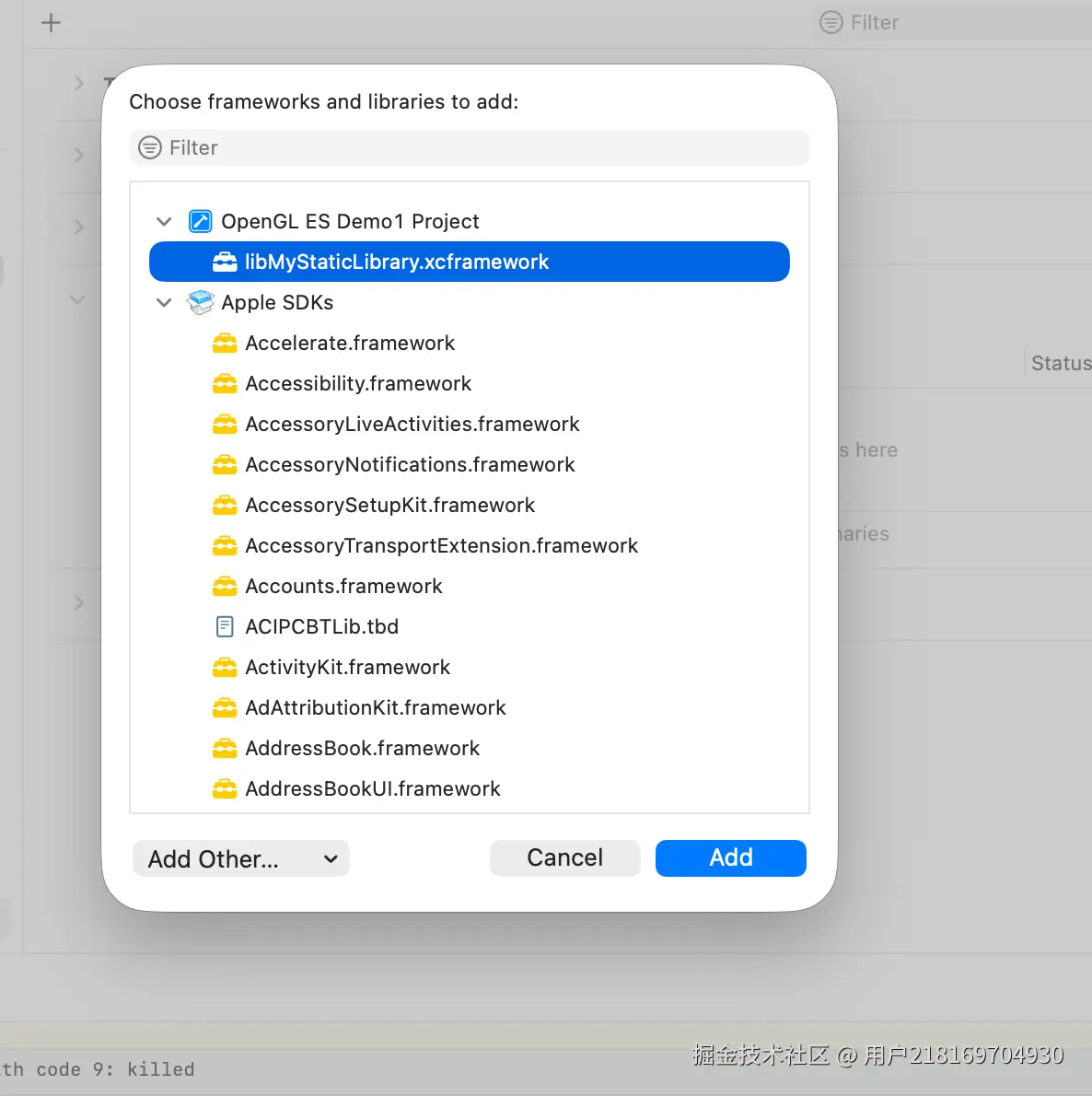The image size is (1092, 1096).
Task: Select libMyStaticLibrary.xcframework row
Action: tap(469, 262)
